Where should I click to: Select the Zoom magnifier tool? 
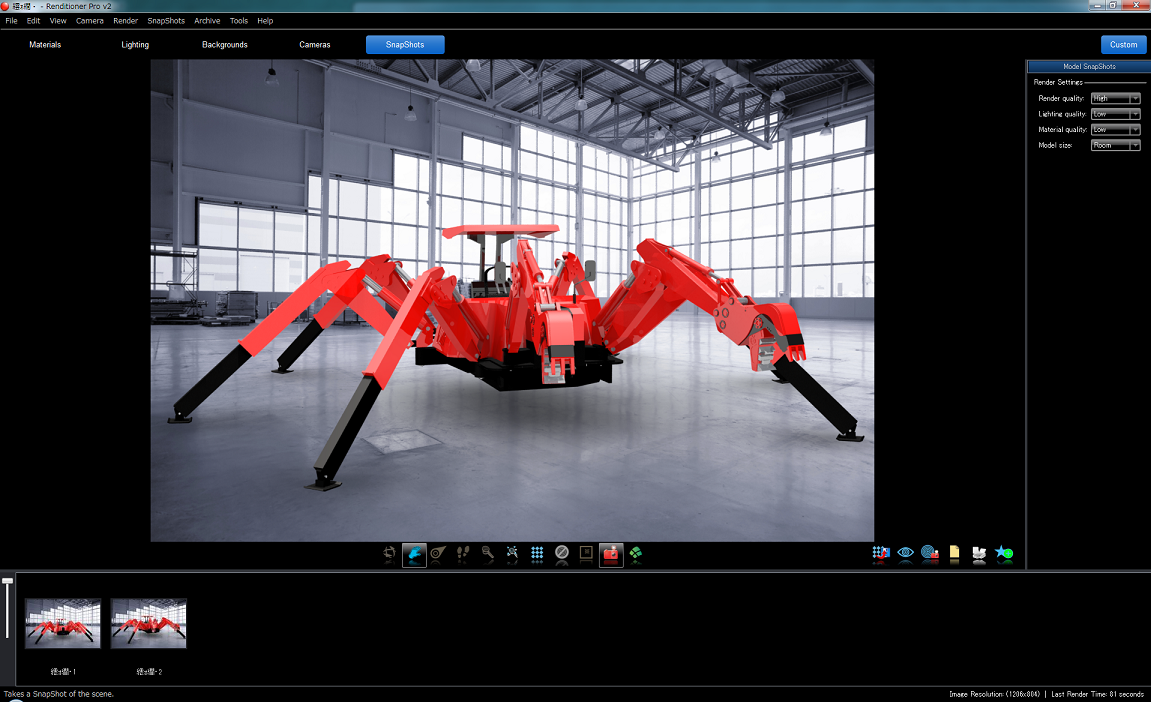(487, 553)
